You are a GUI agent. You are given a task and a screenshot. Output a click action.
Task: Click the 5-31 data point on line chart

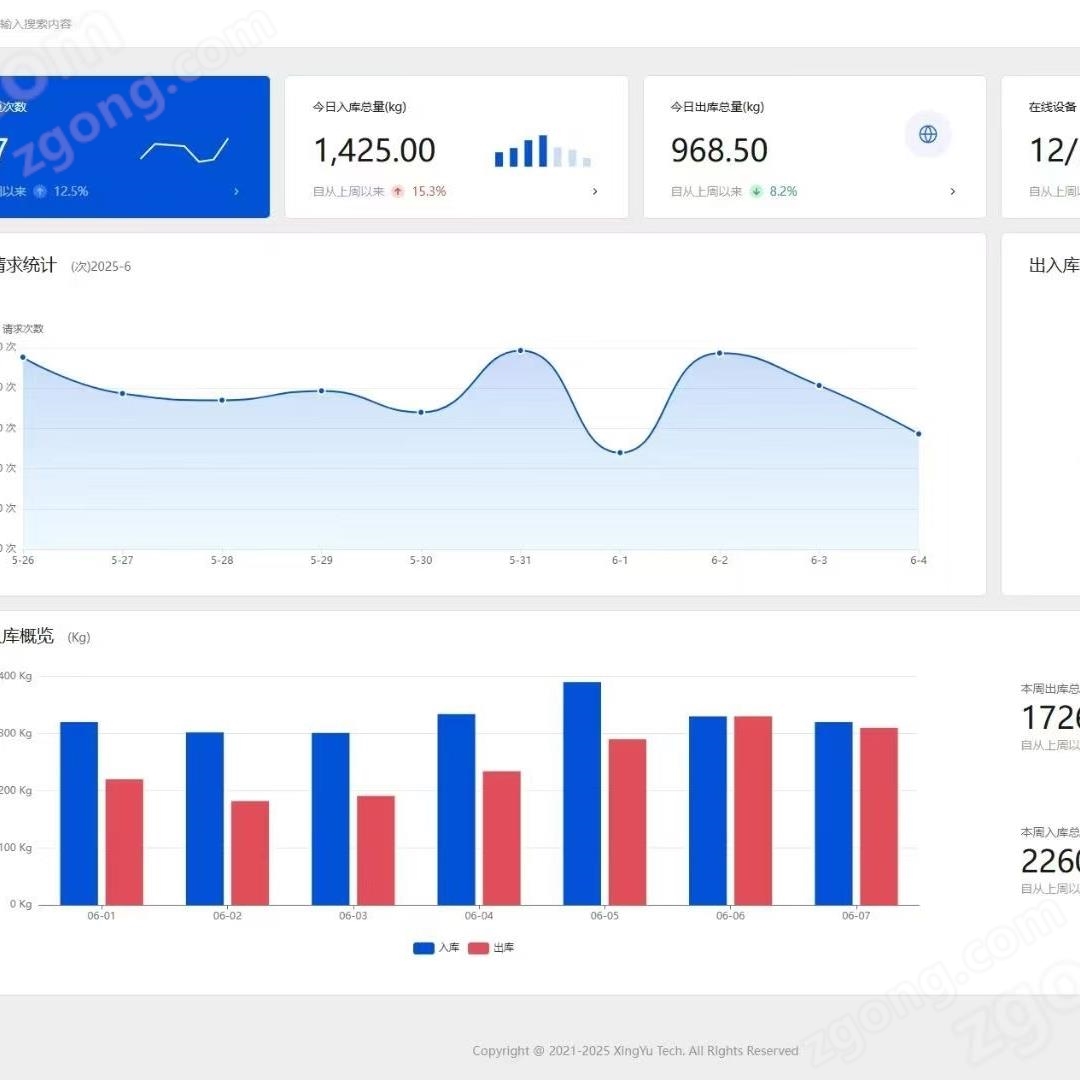pos(520,350)
